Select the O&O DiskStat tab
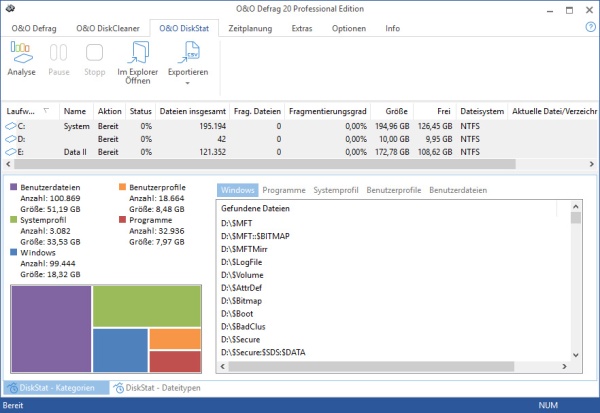 pyautogui.click(x=184, y=28)
